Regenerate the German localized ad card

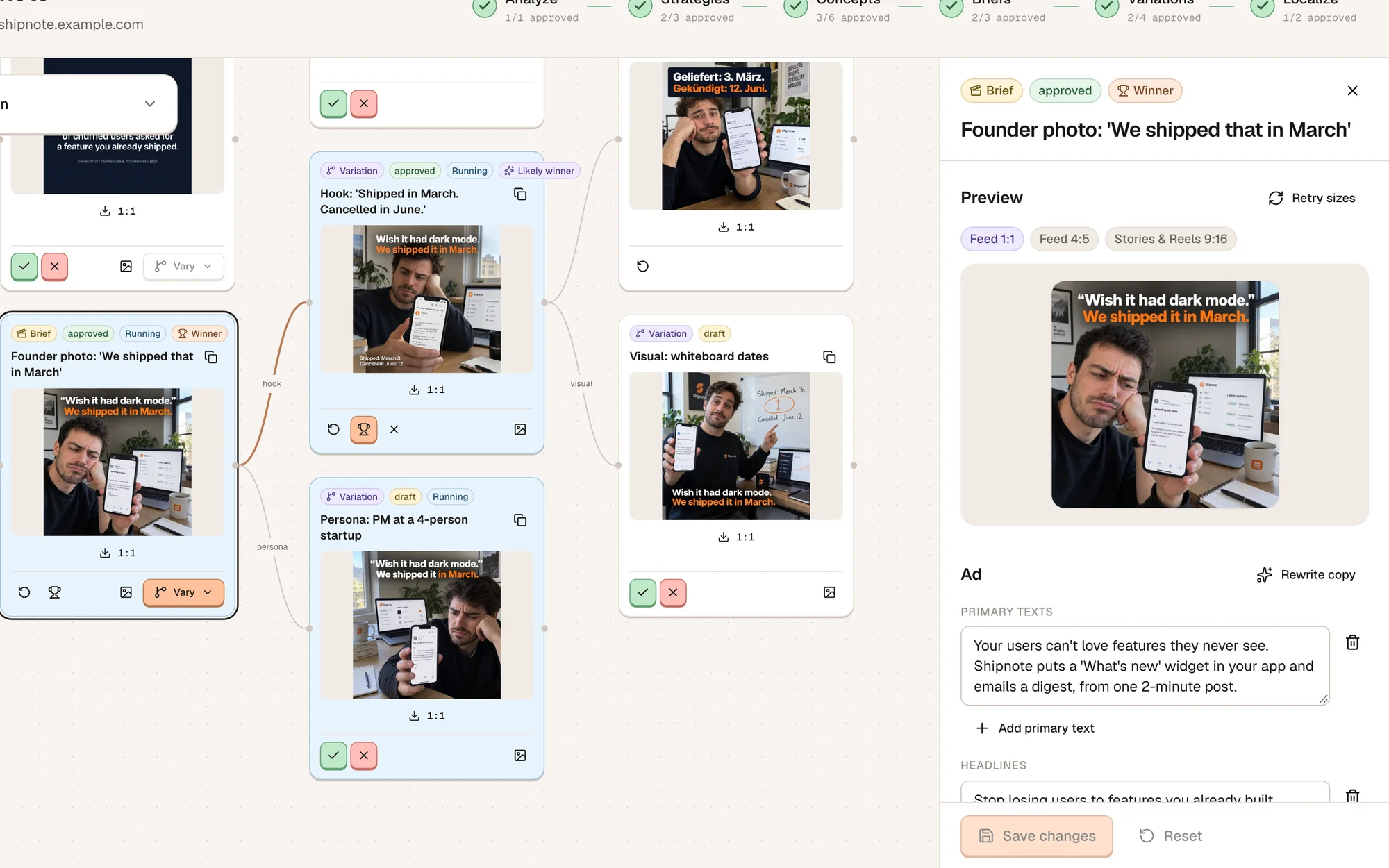(642, 266)
